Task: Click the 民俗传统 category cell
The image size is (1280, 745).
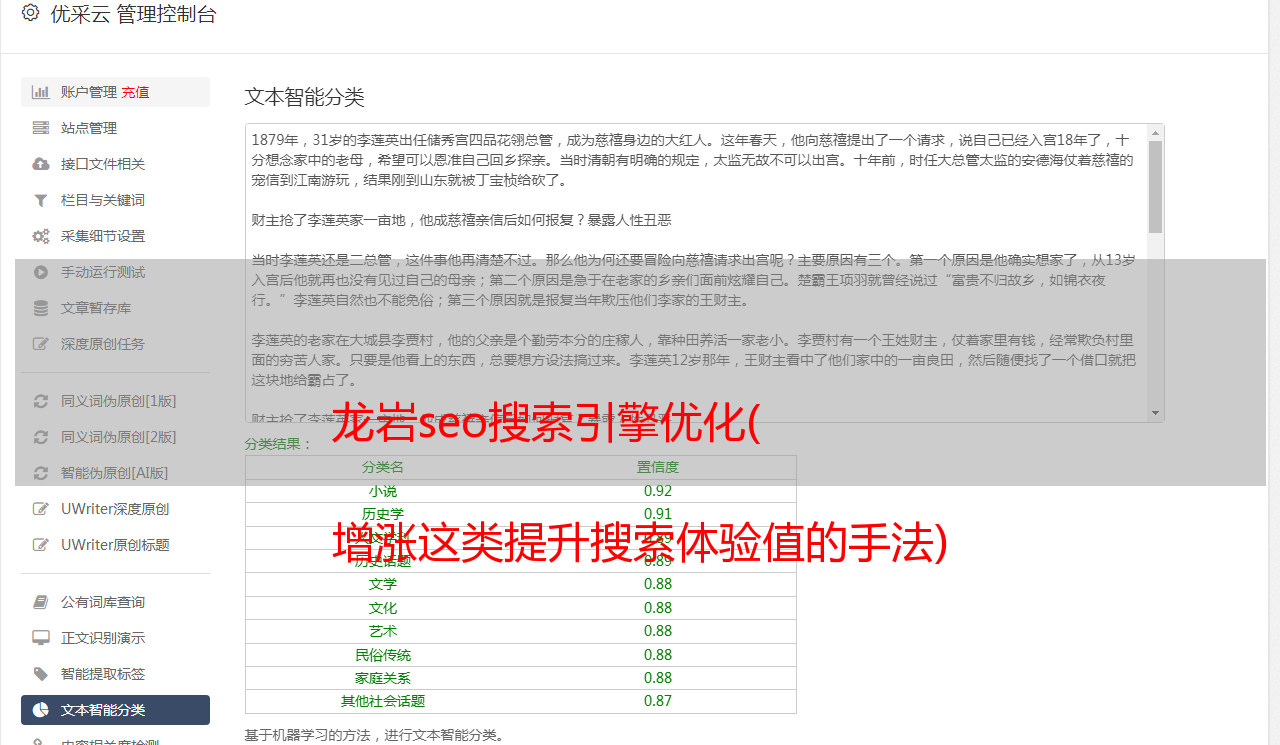Action: [x=383, y=655]
